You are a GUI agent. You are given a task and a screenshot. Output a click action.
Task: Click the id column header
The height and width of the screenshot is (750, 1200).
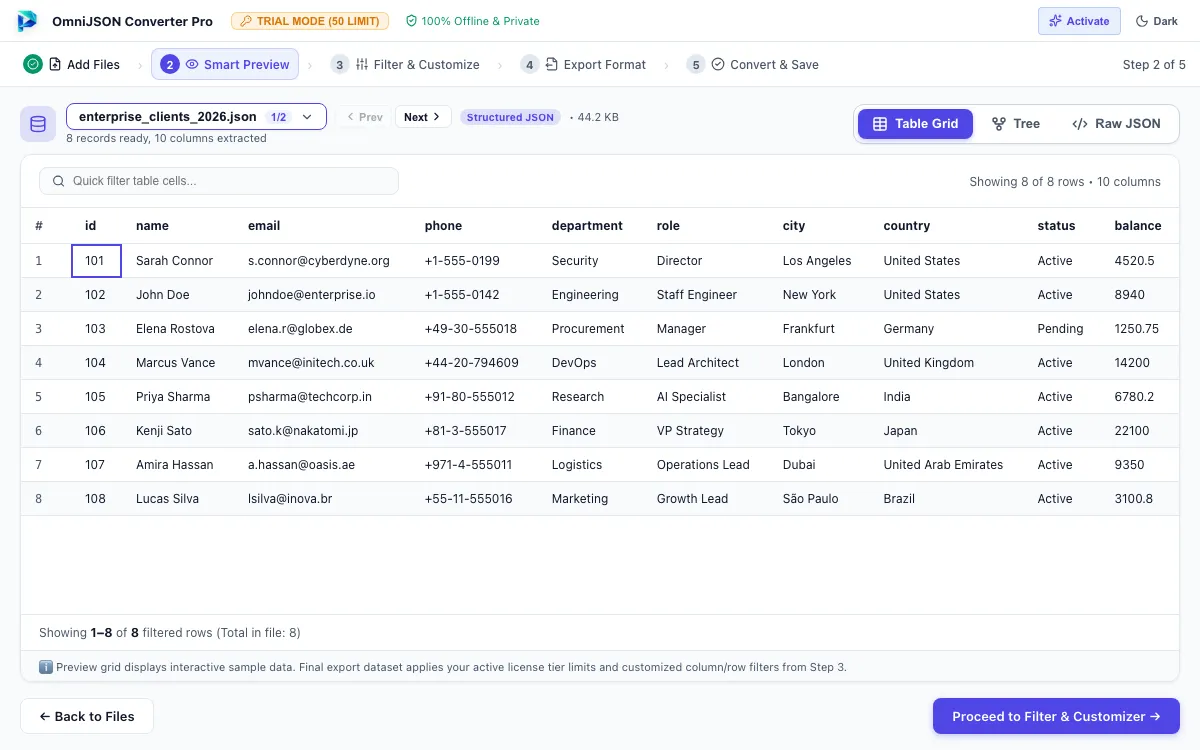point(90,226)
